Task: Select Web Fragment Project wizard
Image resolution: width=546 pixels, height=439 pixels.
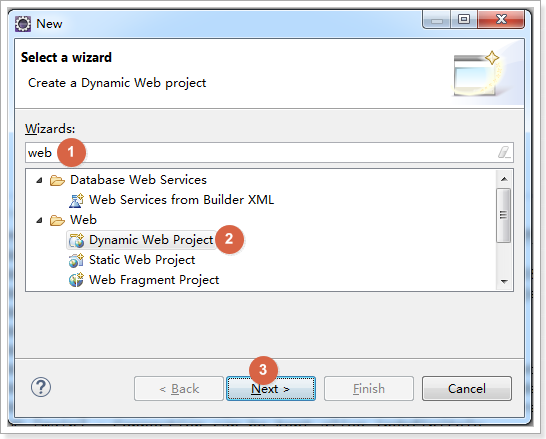Action: 154,280
